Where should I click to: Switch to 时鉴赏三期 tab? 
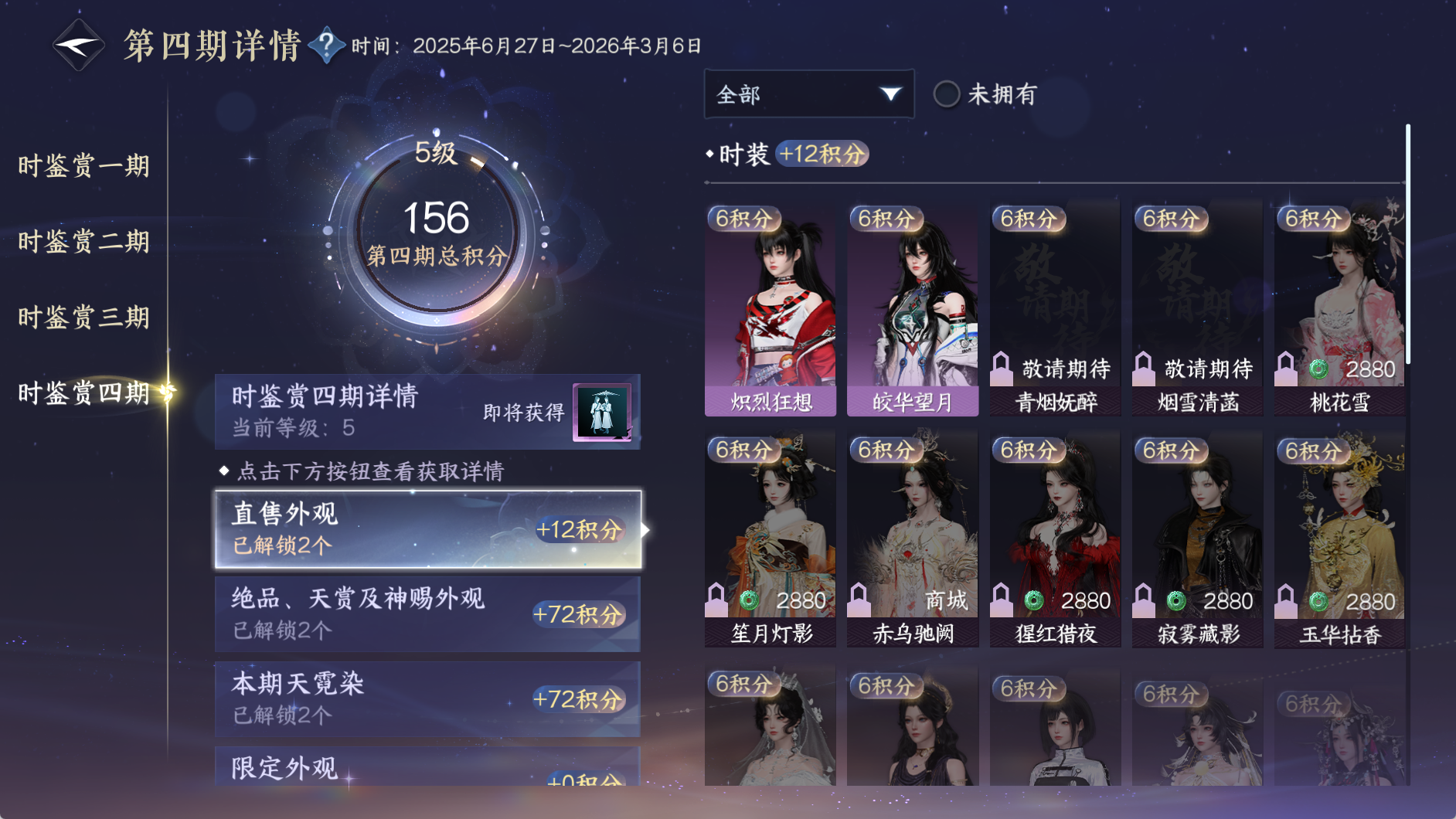pos(83,317)
